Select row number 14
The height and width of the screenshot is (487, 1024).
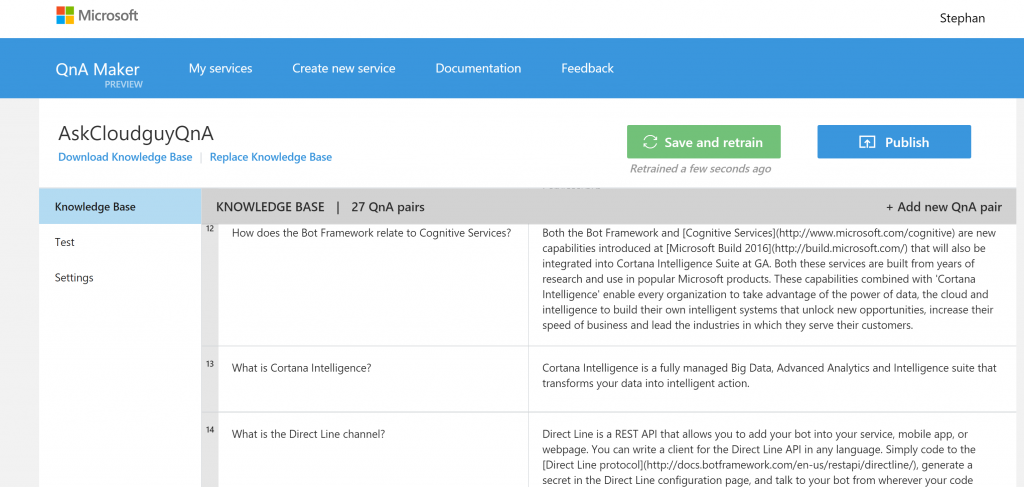point(210,430)
